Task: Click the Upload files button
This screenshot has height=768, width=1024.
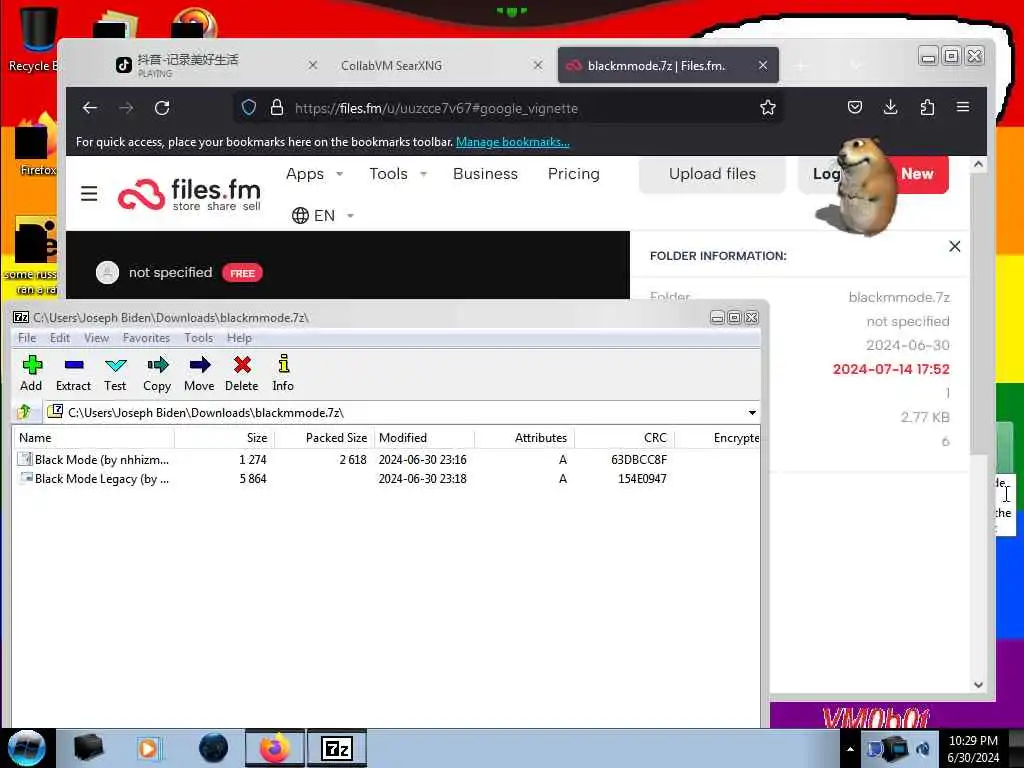Action: tap(712, 174)
